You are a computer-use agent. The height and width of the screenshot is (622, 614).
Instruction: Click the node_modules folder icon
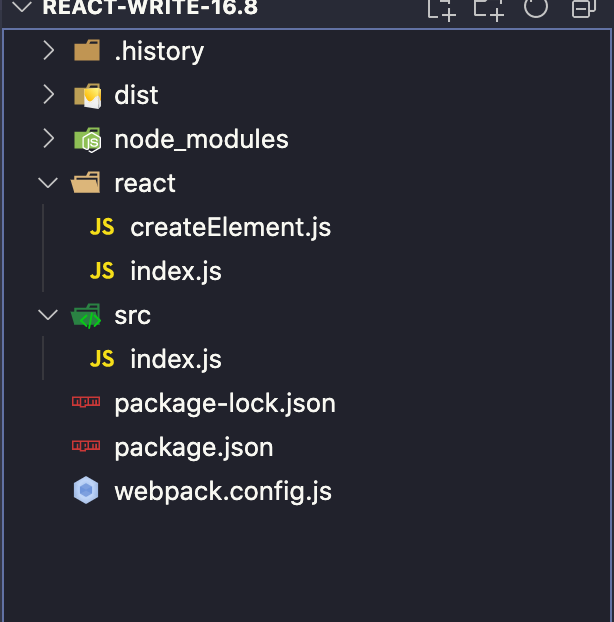click(x=87, y=140)
